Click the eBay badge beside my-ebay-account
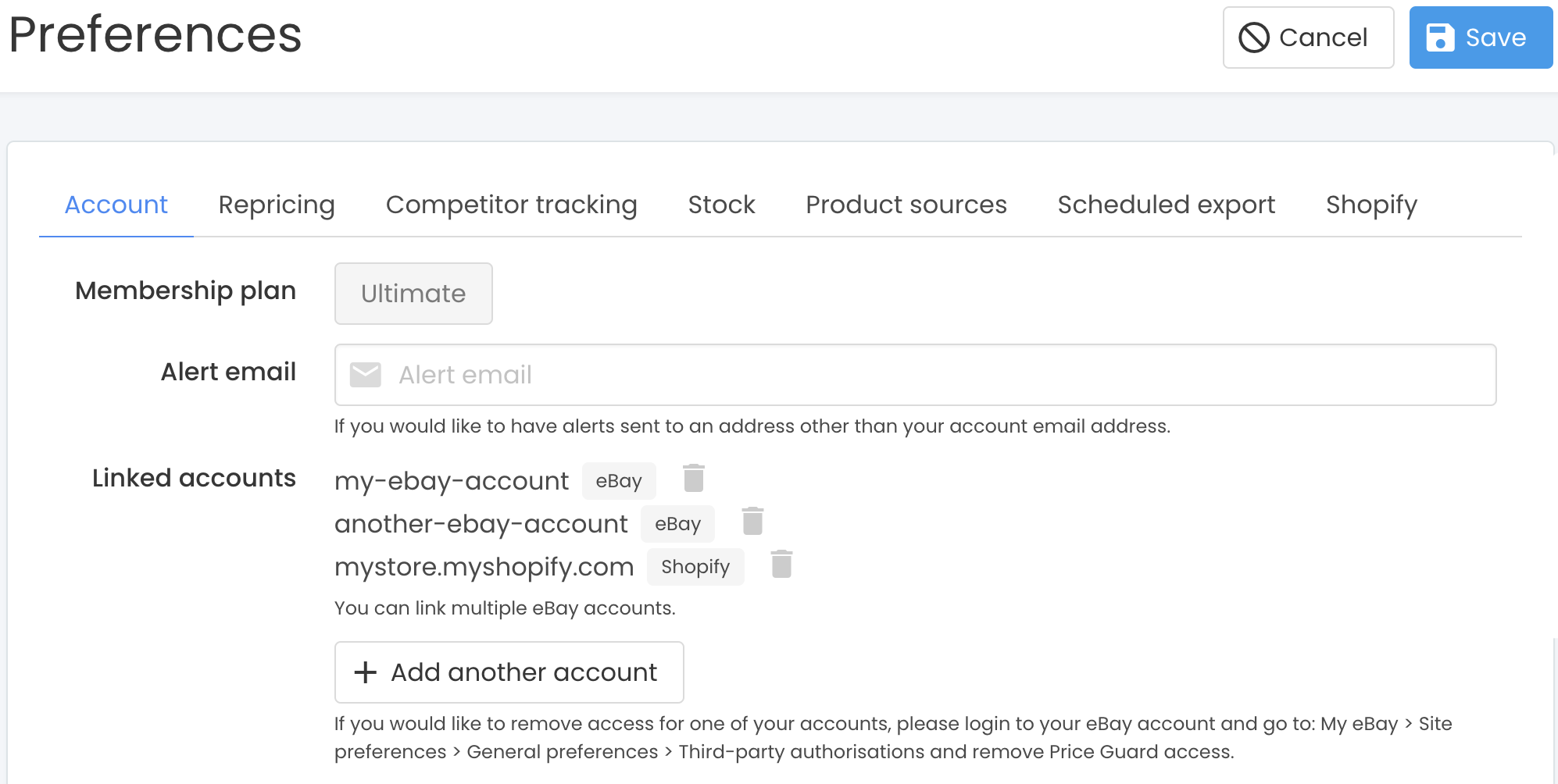The width and height of the screenshot is (1558, 784). 619,481
